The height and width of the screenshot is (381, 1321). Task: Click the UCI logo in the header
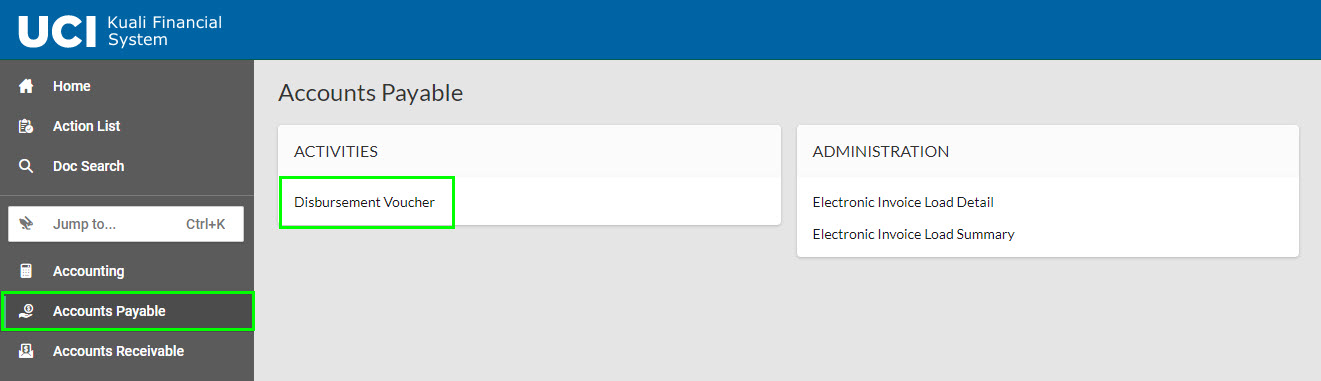point(57,30)
